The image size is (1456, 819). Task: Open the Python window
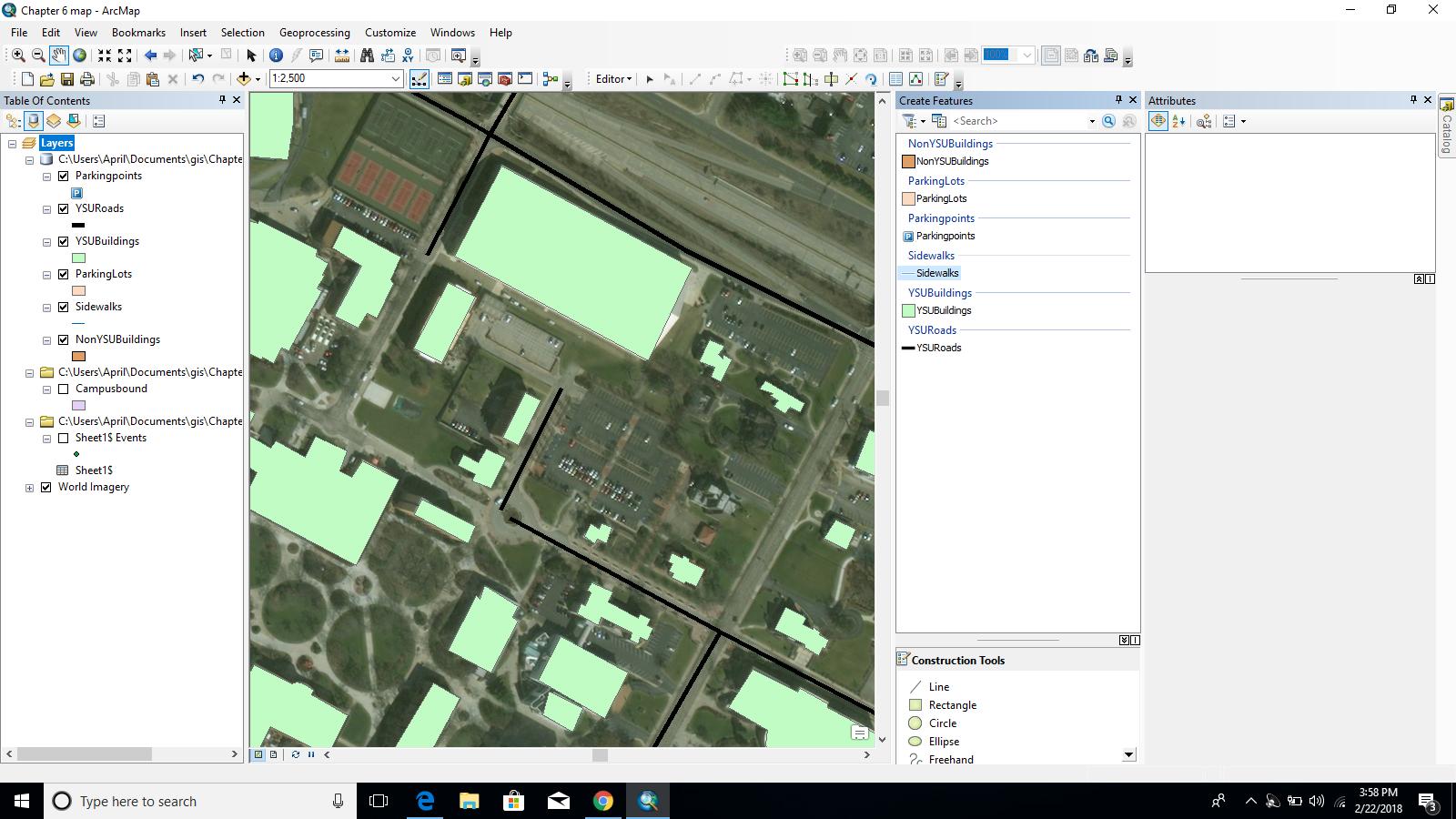(525, 79)
